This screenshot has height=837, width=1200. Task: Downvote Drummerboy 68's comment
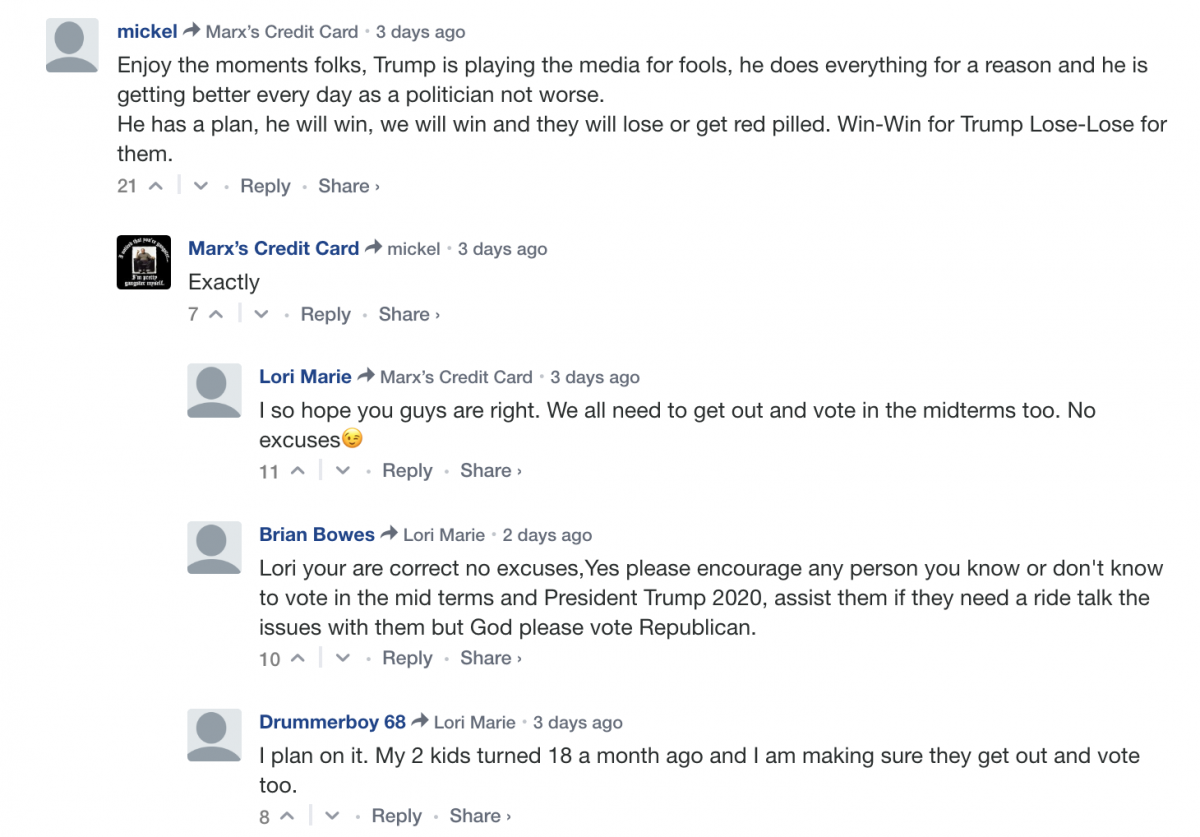coord(333,816)
